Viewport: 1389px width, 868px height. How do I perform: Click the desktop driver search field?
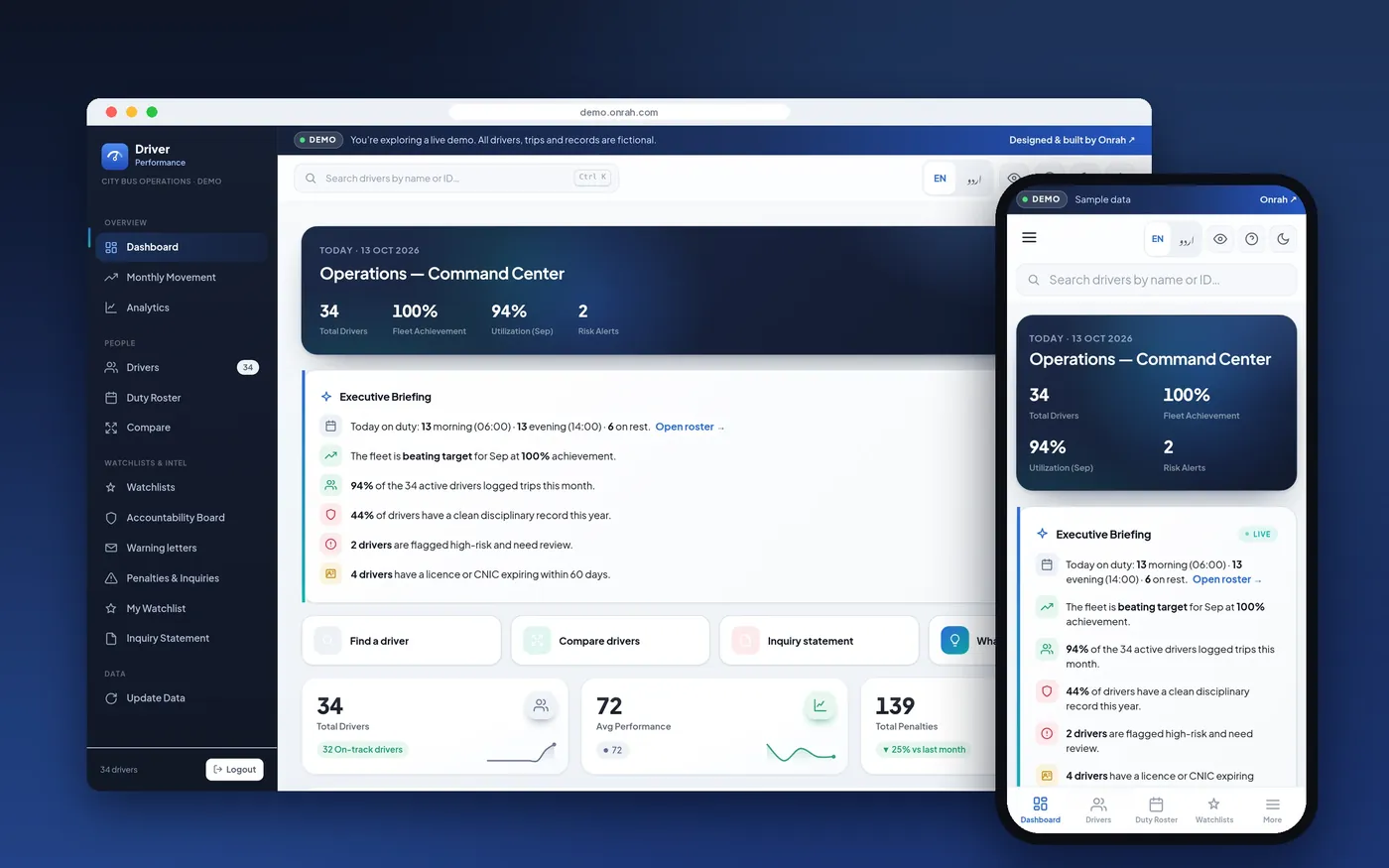click(456, 179)
